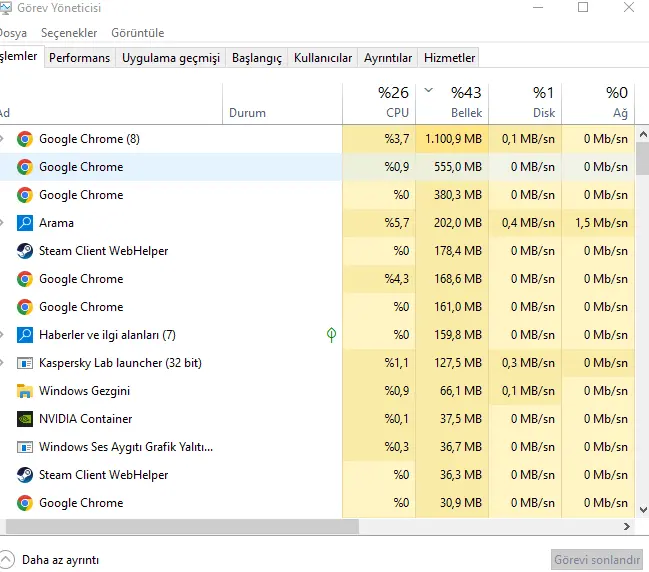This screenshot has height=572, width=649.
Task: Switch to the Uygulama geçmişi tab
Action: coord(171,58)
